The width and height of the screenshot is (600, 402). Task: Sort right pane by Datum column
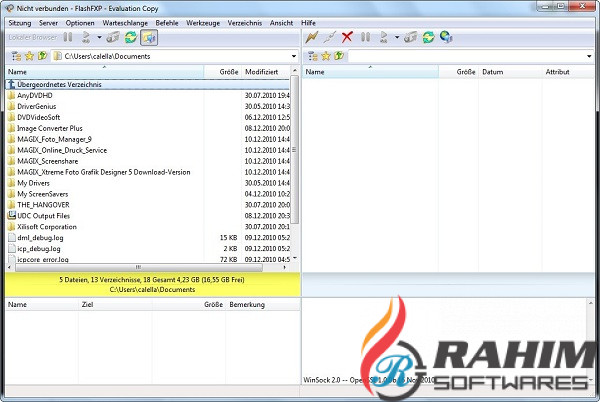point(510,72)
